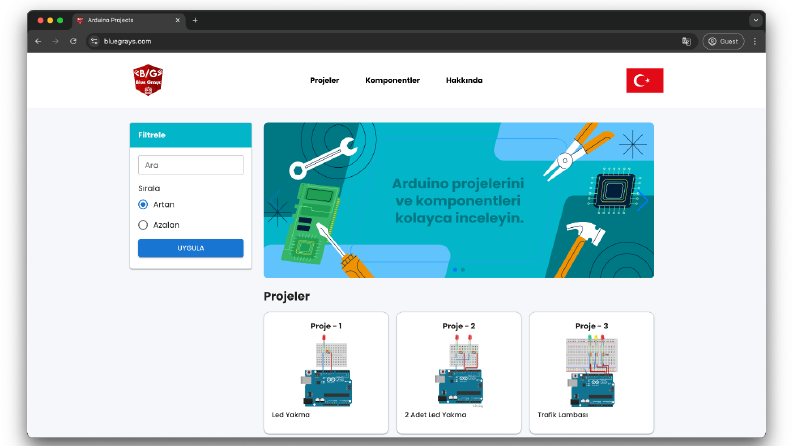Open a new browser tab
This screenshot has width=793, height=446.
tap(195, 20)
